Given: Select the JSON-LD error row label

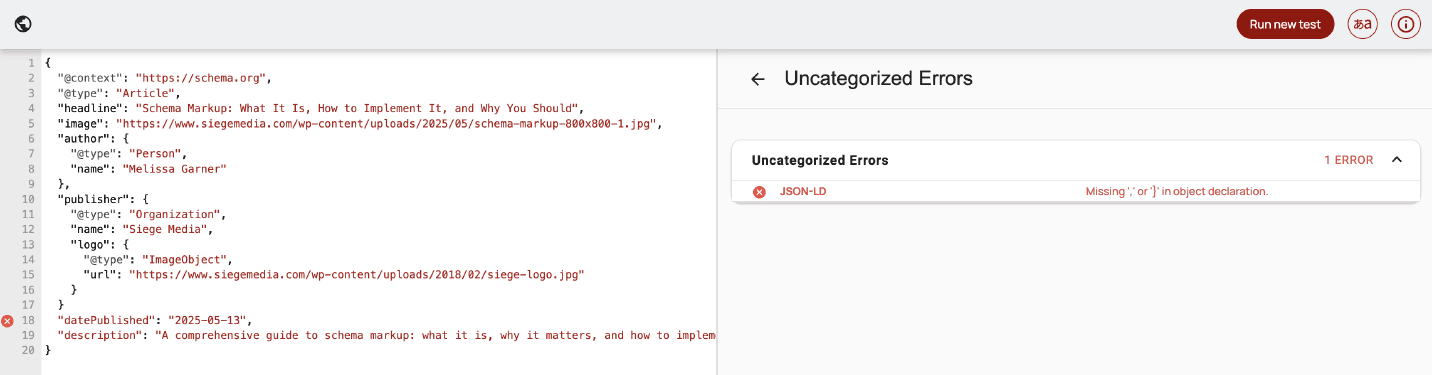Looking at the screenshot, I should [x=803, y=192].
